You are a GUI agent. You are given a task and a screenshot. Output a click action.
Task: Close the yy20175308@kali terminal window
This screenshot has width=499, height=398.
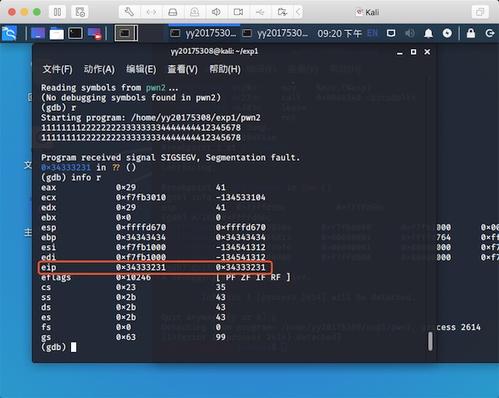point(427,52)
